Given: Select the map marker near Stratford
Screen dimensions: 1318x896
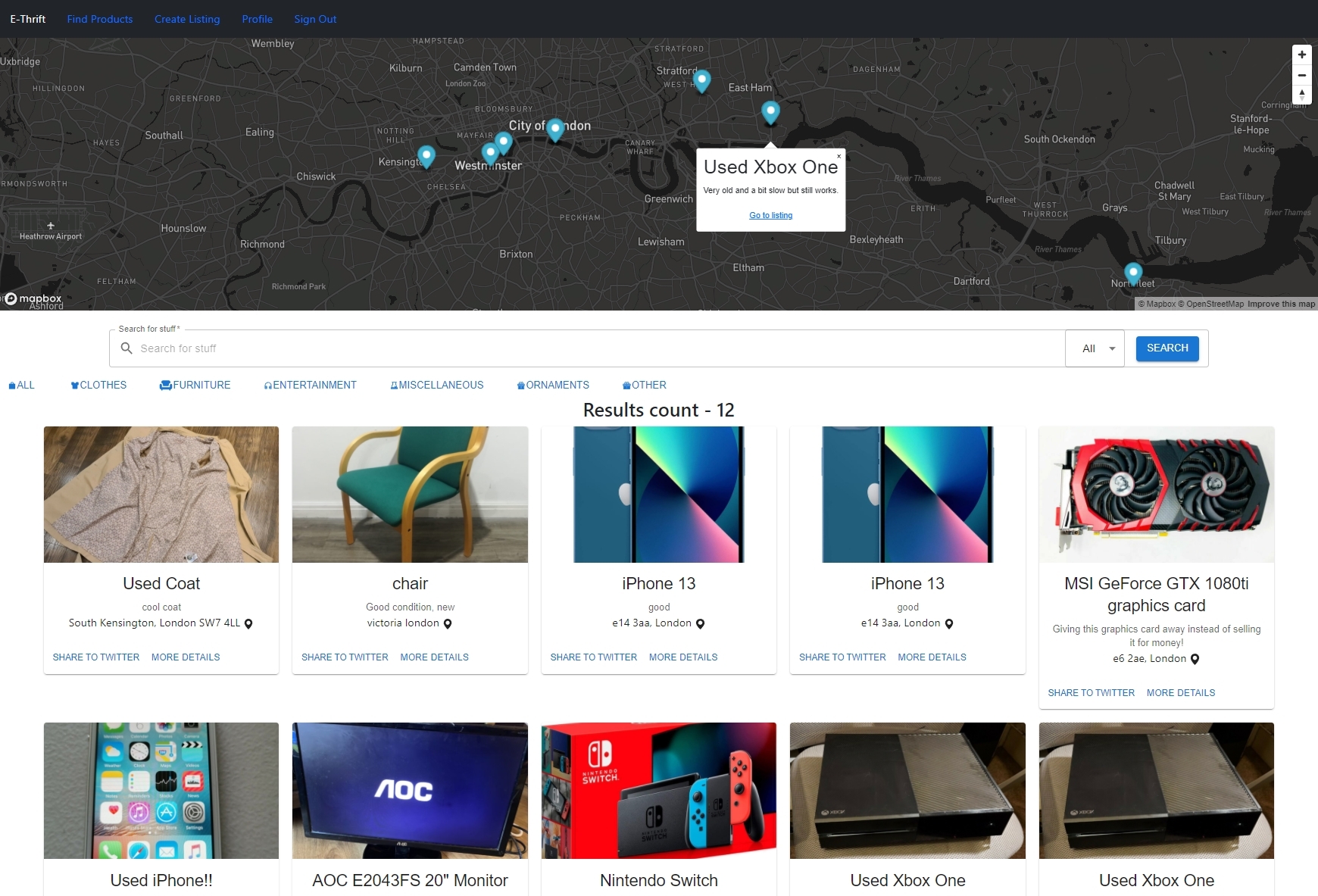Looking at the screenshot, I should pyautogui.click(x=702, y=80).
